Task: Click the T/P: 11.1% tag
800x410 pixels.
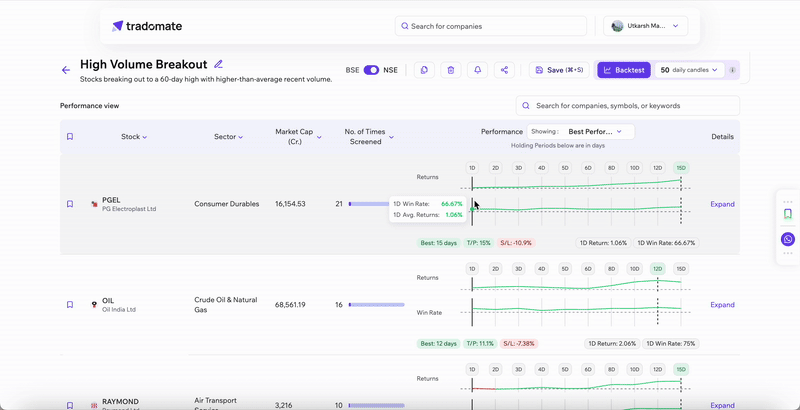Action: pos(480,344)
